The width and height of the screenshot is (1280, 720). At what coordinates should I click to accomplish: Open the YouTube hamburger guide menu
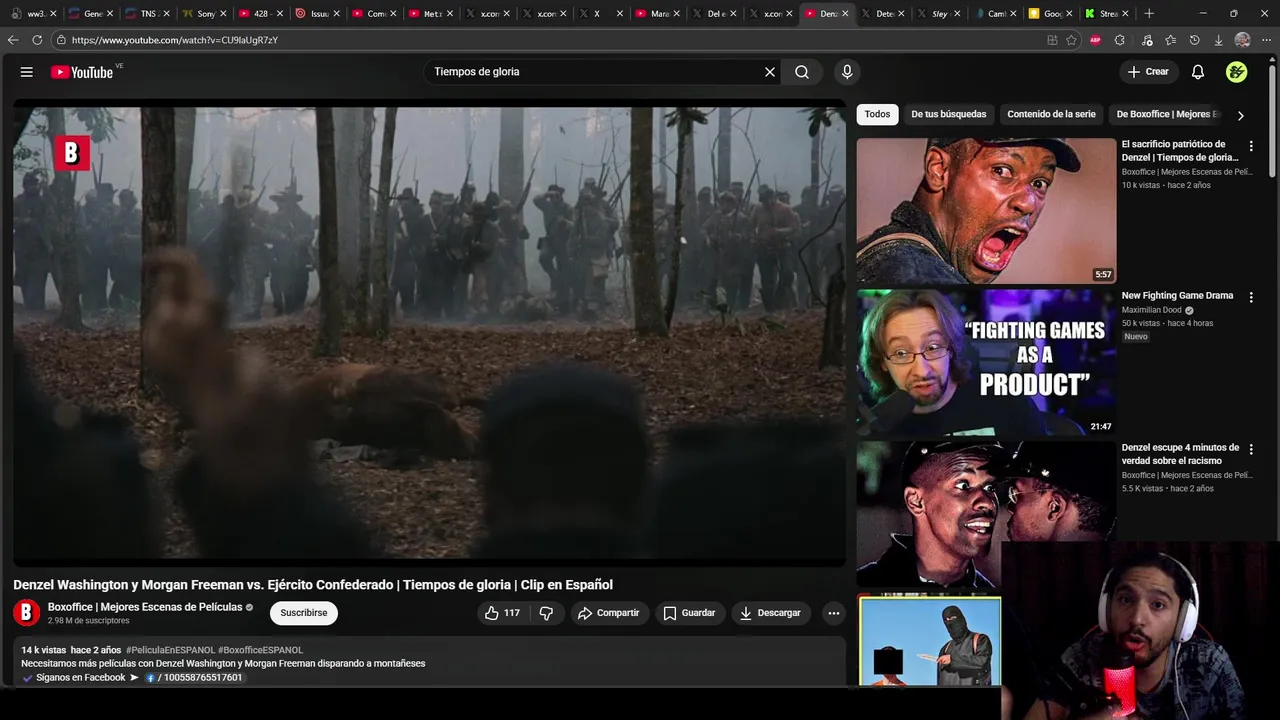coord(27,72)
